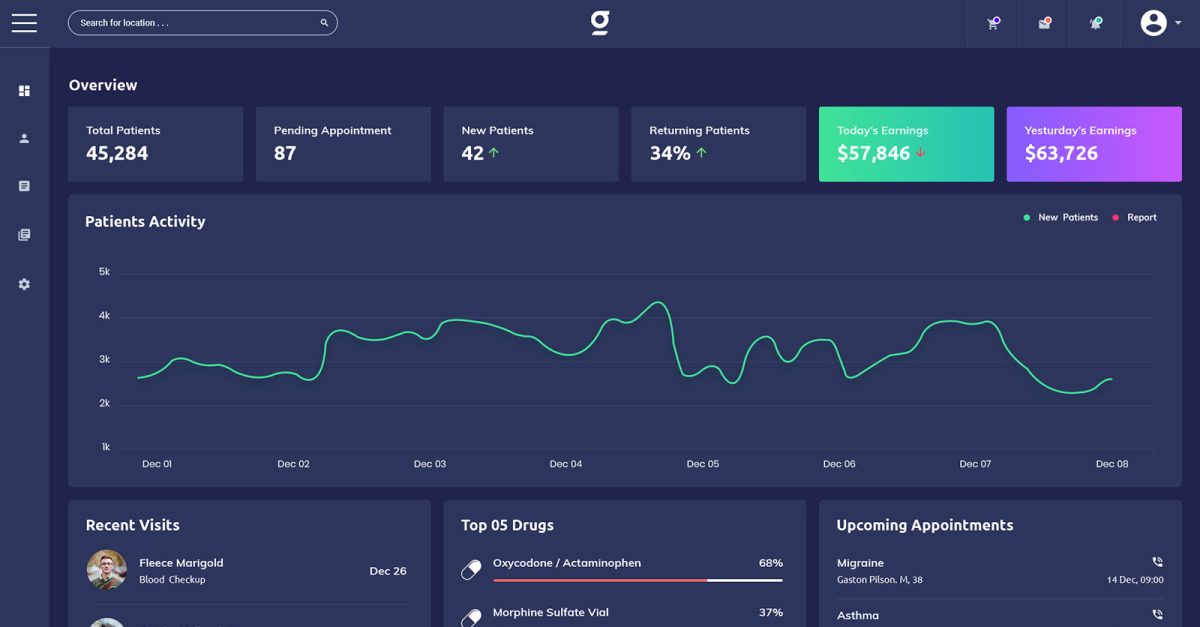Image resolution: width=1200 pixels, height=627 pixels.
Task: View notifications bell icon
Action: point(1096,23)
